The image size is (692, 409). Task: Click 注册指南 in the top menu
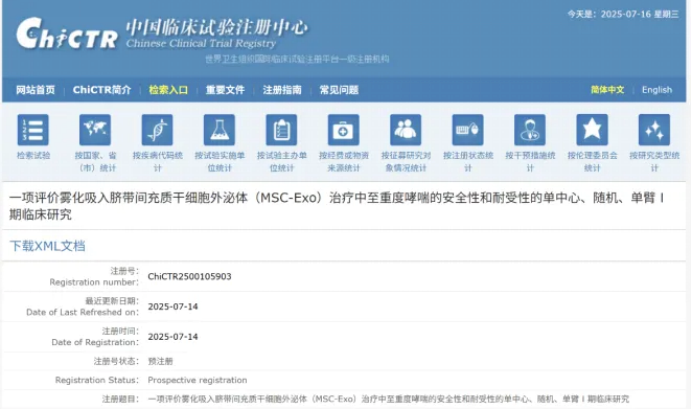[x=282, y=90]
